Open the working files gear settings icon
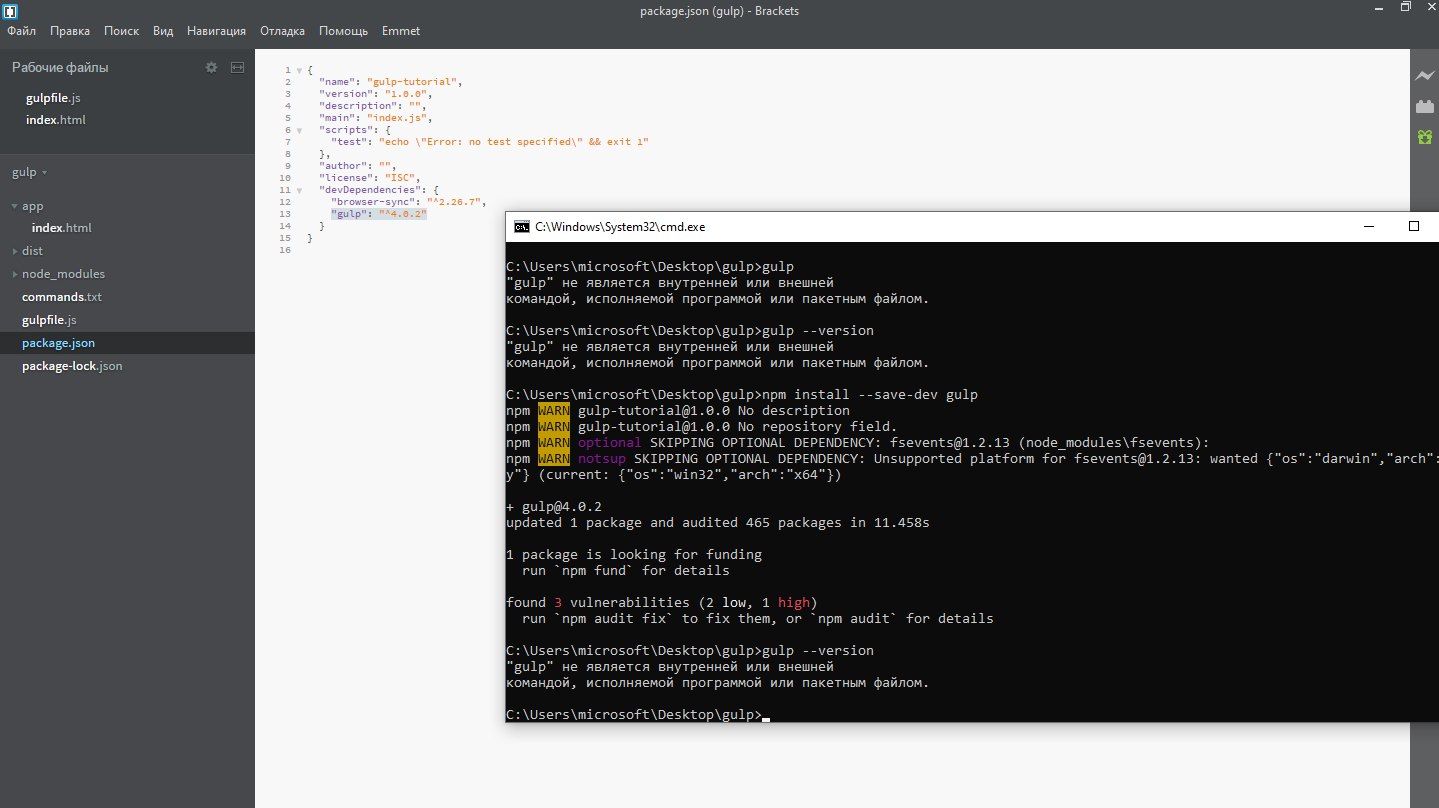This screenshot has width=1439, height=808. click(x=211, y=67)
